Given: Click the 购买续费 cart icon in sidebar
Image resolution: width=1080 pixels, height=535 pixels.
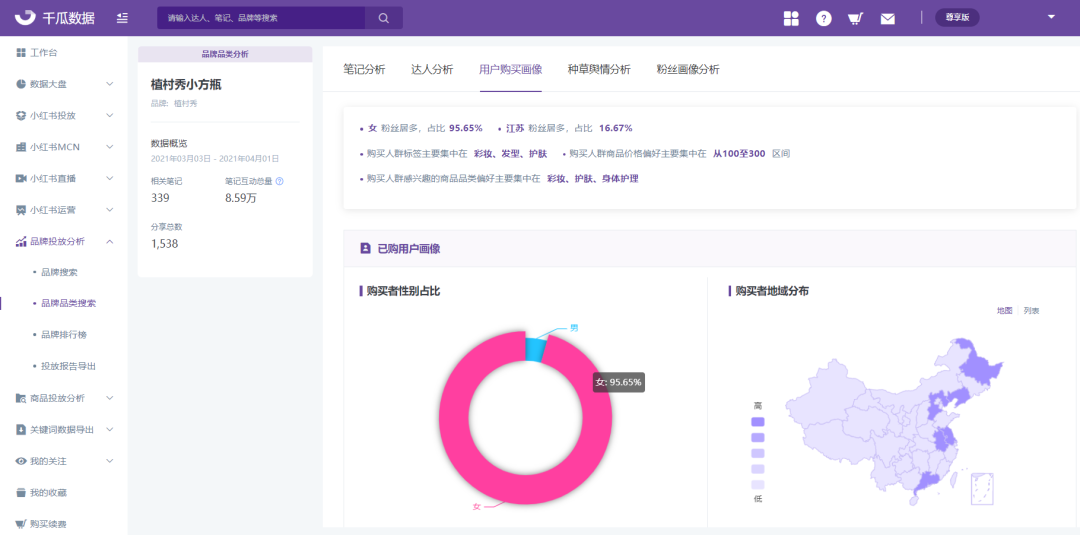Looking at the screenshot, I should pyautogui.click(x=21, y=524).
